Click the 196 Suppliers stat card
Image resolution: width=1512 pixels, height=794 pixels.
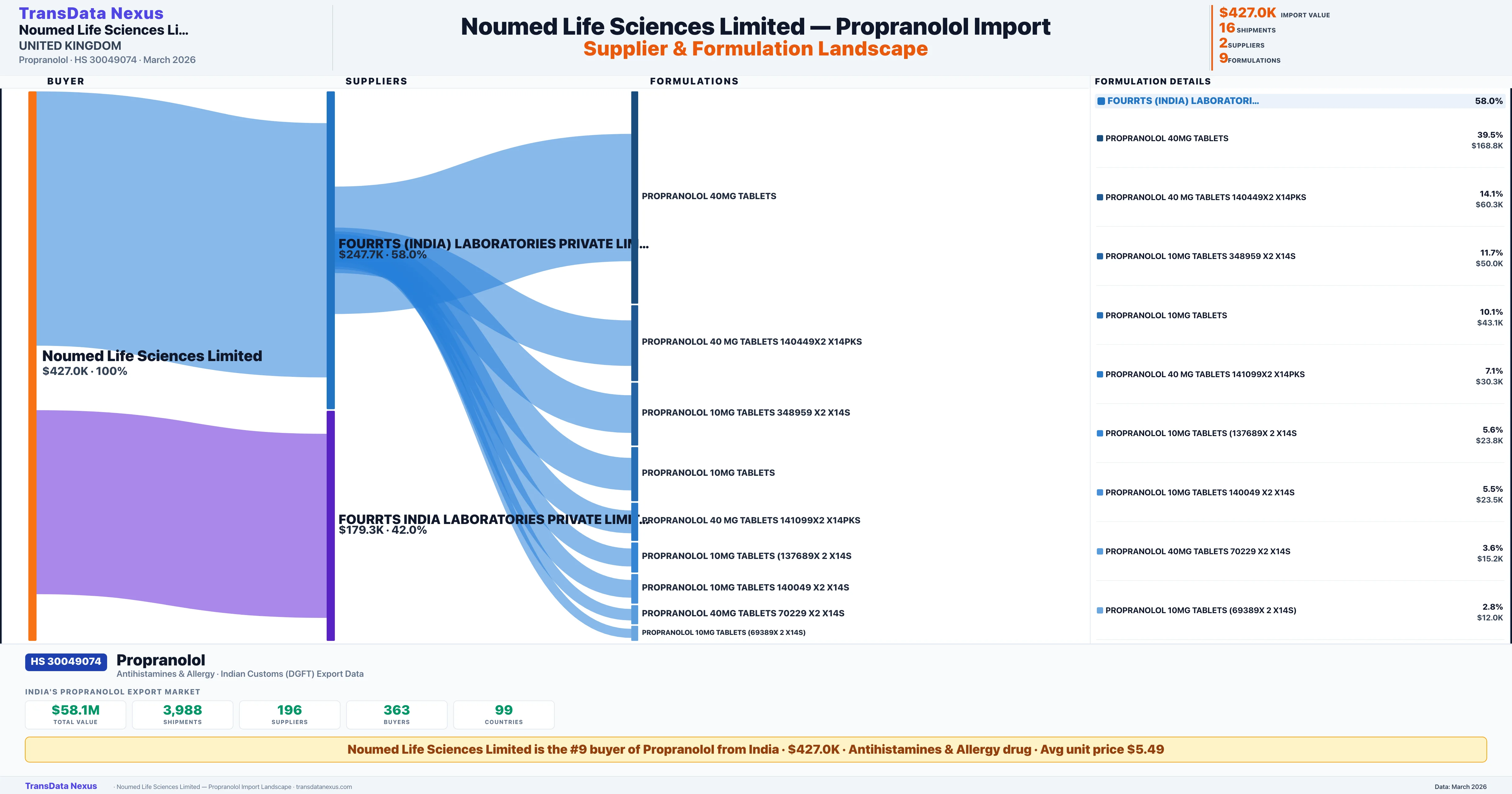coord(289,715)
